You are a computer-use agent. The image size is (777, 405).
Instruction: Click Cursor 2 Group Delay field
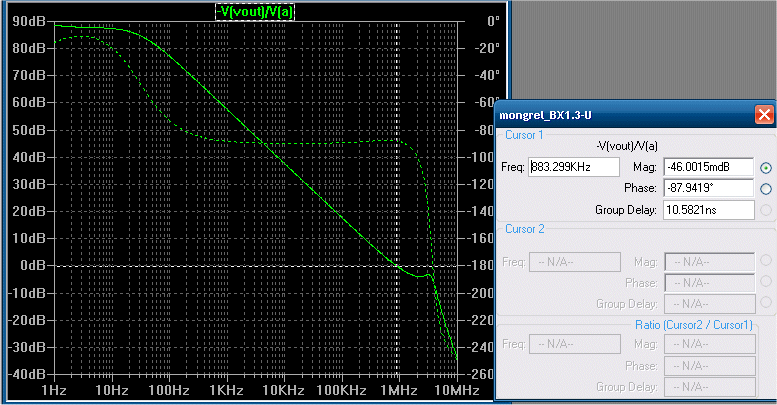[x=710, y=304]
